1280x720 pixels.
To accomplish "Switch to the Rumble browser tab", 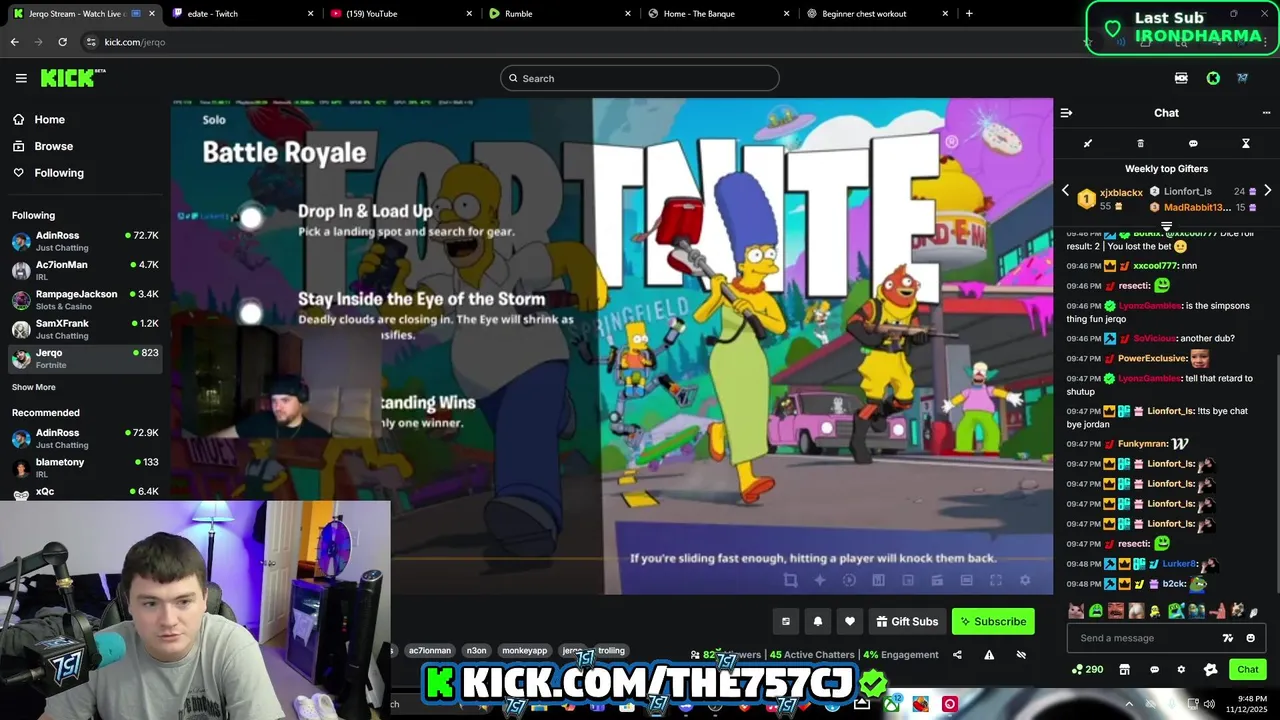I will click(561, 14).
